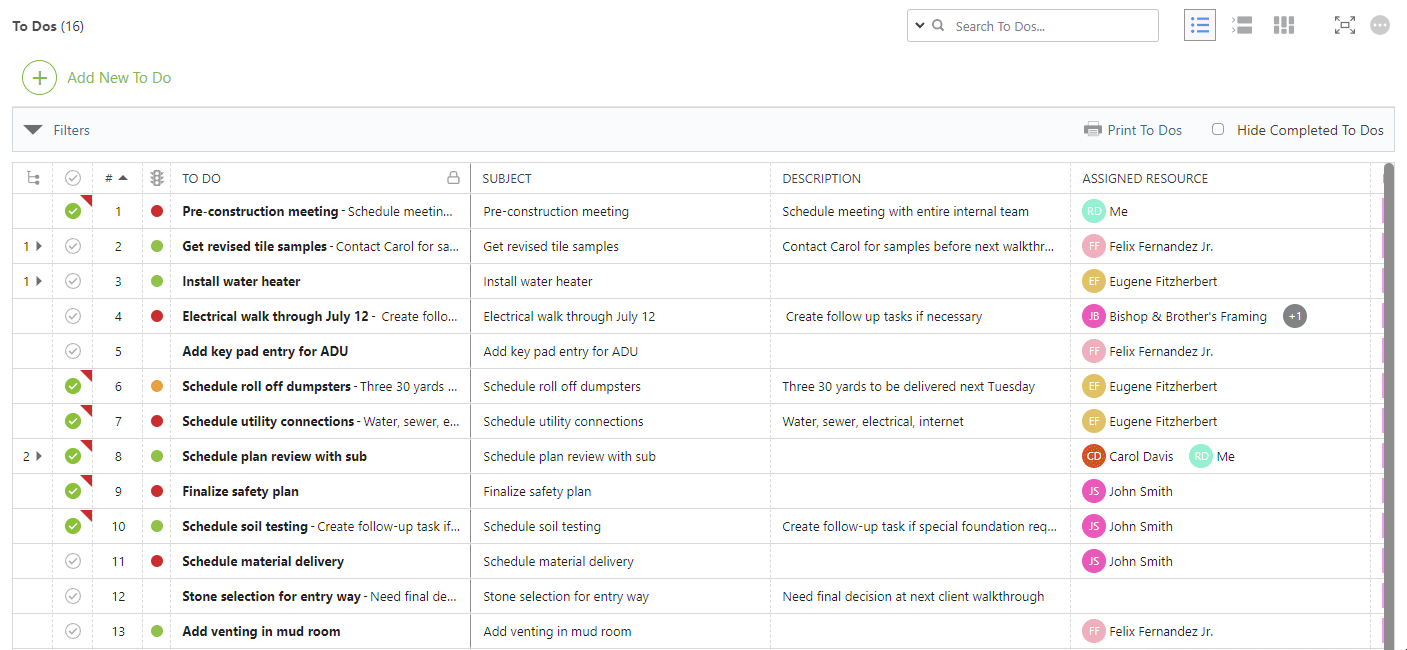Switch to the grouped list view icon
Viewport: 1407px width, 650px height.
(1242, 26)
